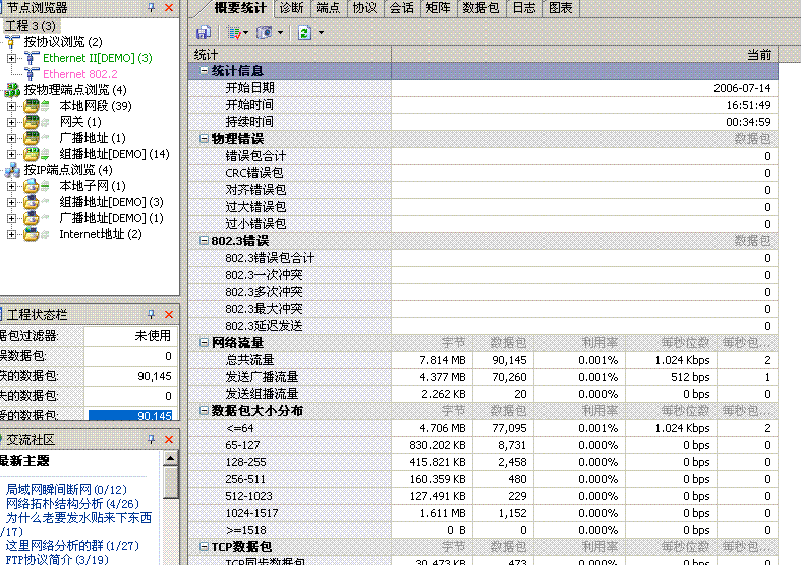
Task: Click the 按IP端点浏览 network icon
Action: tap(12, 170)
